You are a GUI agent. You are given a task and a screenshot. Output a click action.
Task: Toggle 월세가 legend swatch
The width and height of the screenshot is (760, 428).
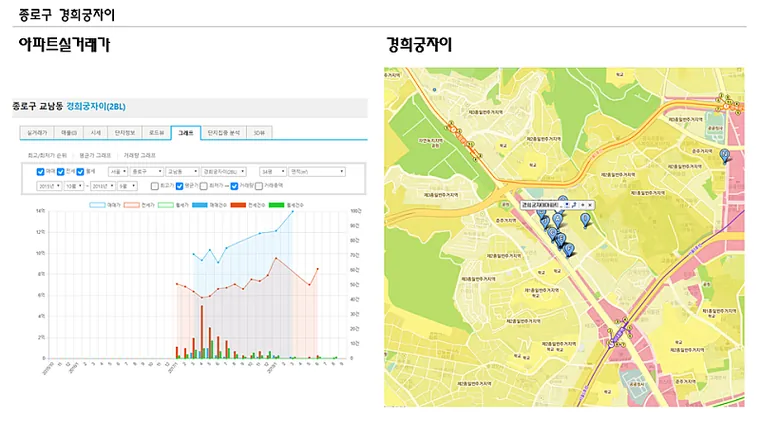pyautogui.click(x=166, y=205)
